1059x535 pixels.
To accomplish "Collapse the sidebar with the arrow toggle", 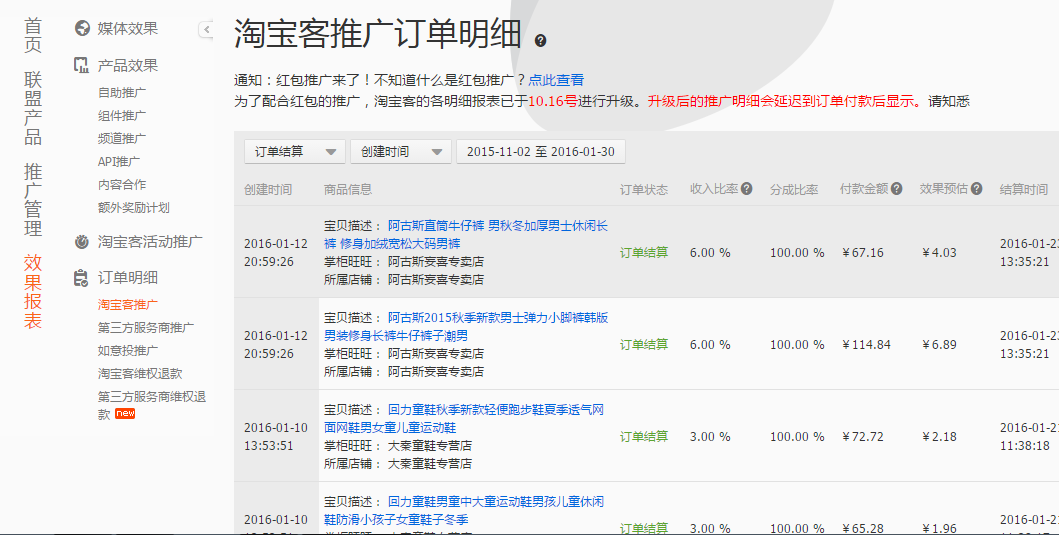I will pos(206,29).
